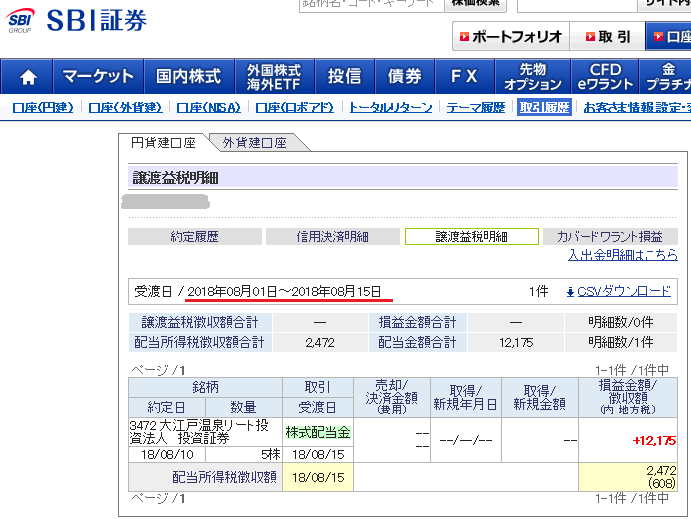Click the 銘柄 column header
Viewport: 691px width, 519px height.
click(x=205, y=387)
